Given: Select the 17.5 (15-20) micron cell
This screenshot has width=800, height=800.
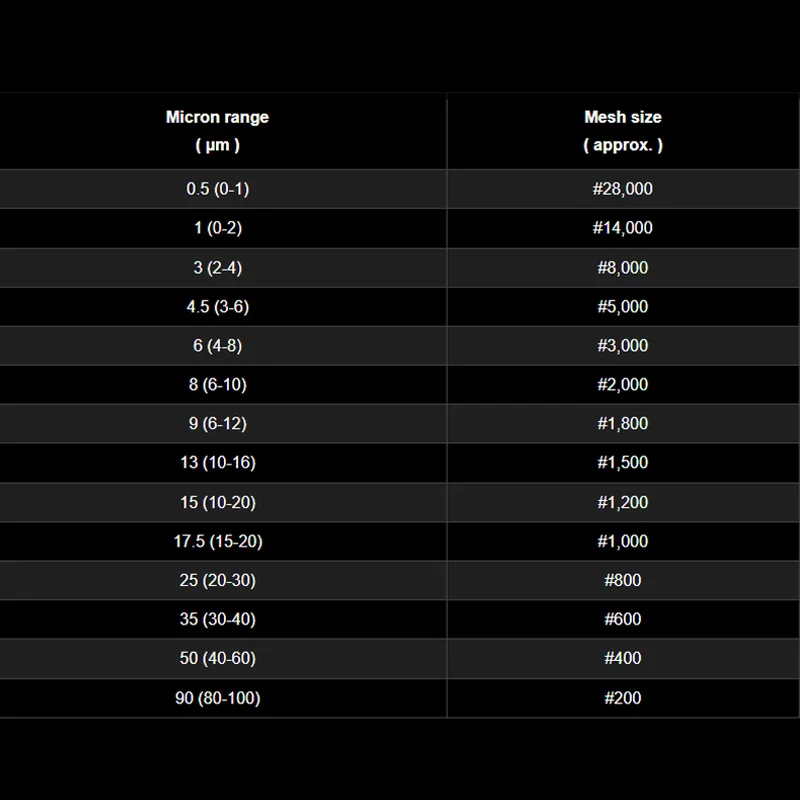Looking at the screenshot, I should (x=217, y=541).
